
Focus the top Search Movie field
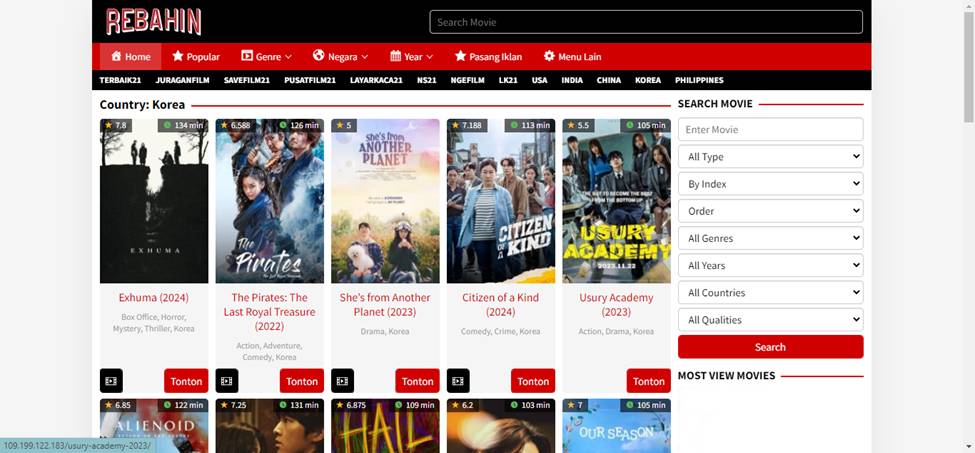point(646,22)
